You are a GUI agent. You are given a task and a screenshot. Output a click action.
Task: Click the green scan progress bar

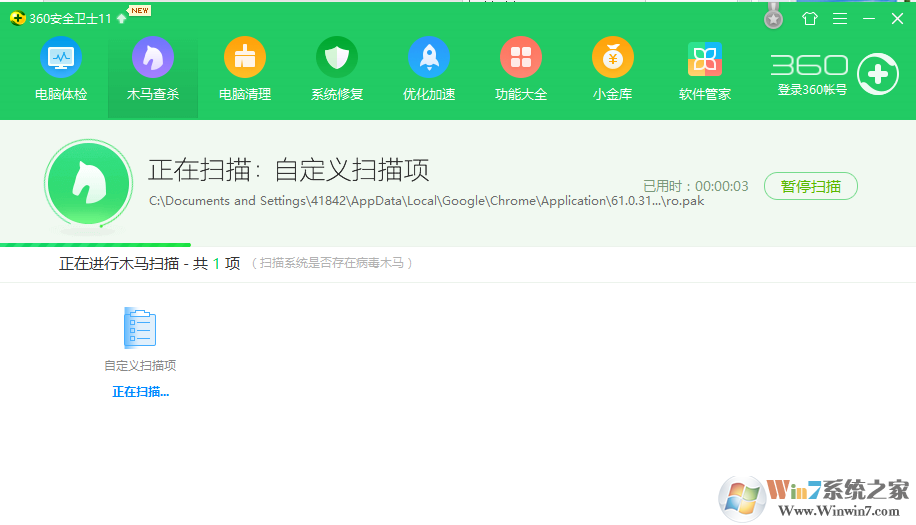95,244
